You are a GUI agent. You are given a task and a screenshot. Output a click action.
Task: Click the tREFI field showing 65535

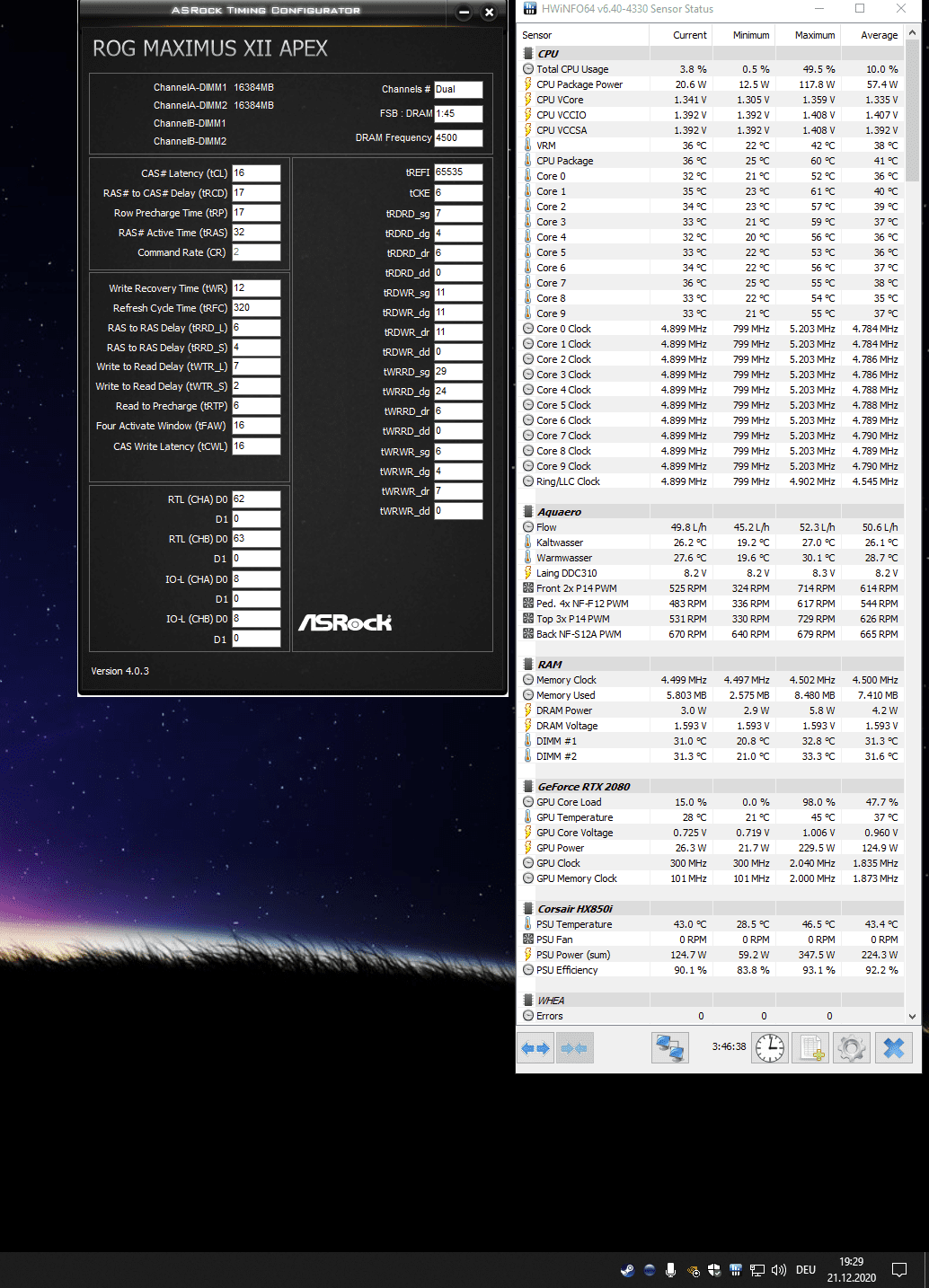458,172
